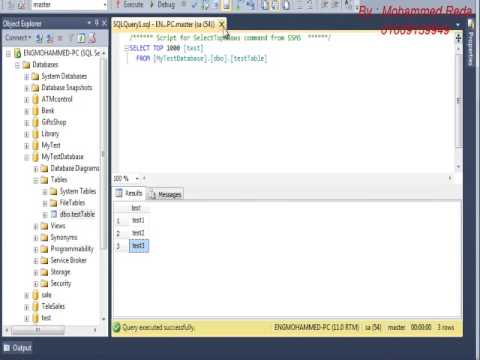The image size is (480, 360).
Task: Expand Database Diagrams folder
Action: click(x=35, y=169)
